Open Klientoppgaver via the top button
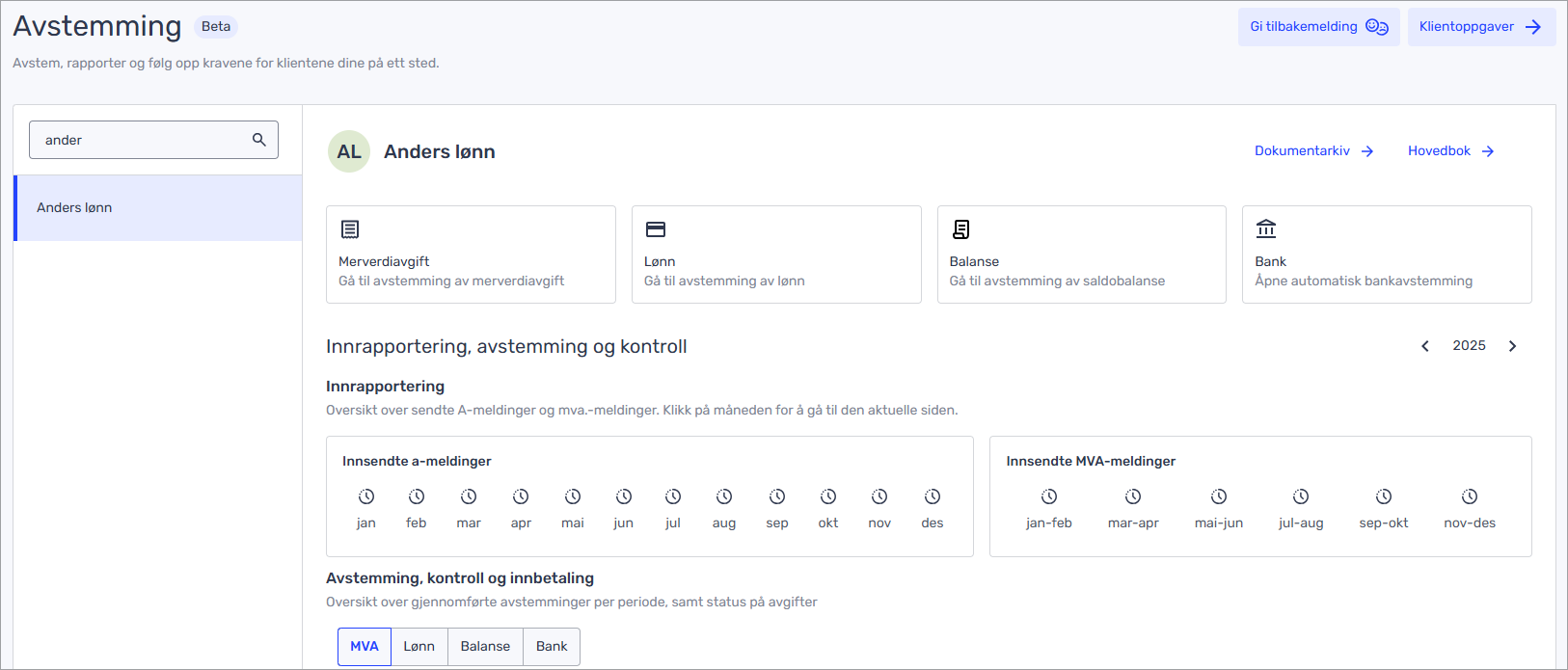 point(1480,27)
